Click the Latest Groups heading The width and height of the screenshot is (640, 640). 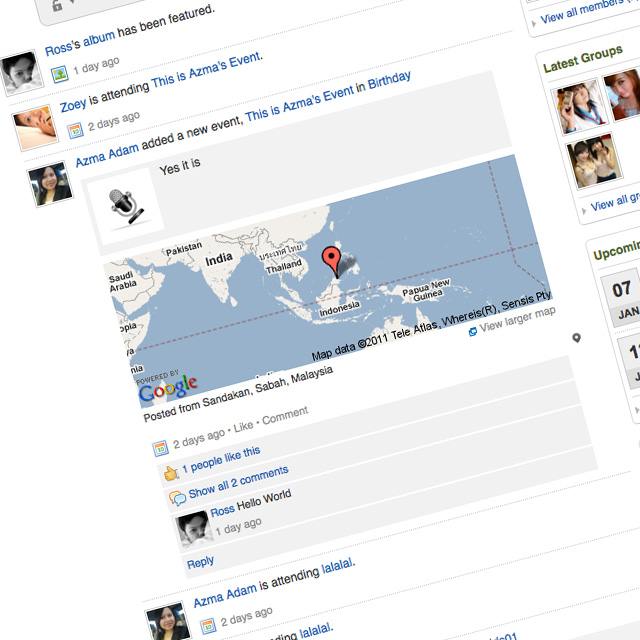pos(583,59)
